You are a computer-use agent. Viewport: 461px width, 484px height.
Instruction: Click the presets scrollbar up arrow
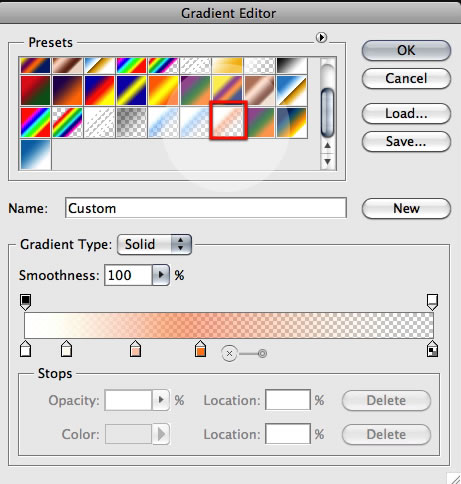pos(328,146)
